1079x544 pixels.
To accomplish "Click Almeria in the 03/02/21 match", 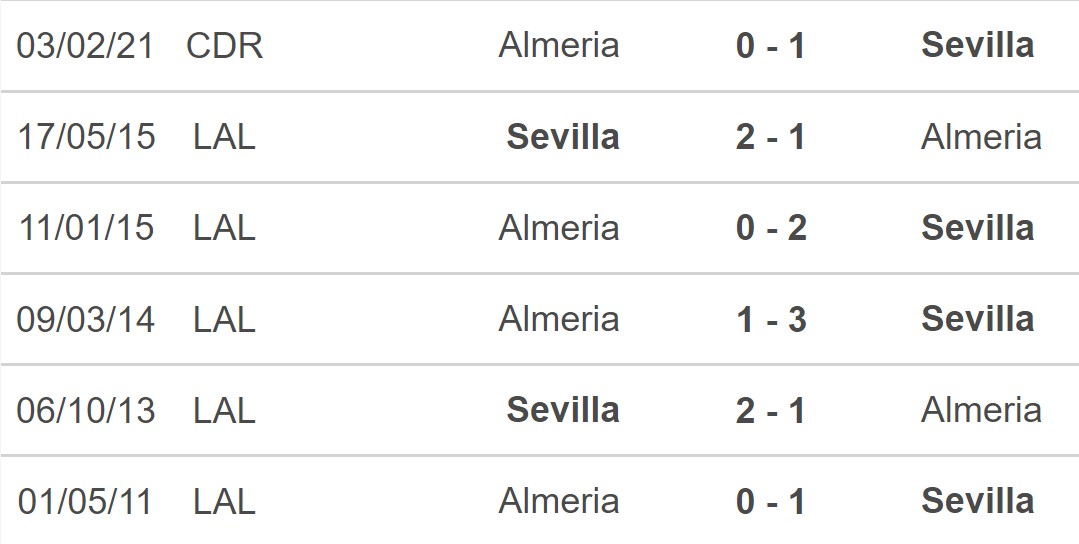I will [559, 46].
